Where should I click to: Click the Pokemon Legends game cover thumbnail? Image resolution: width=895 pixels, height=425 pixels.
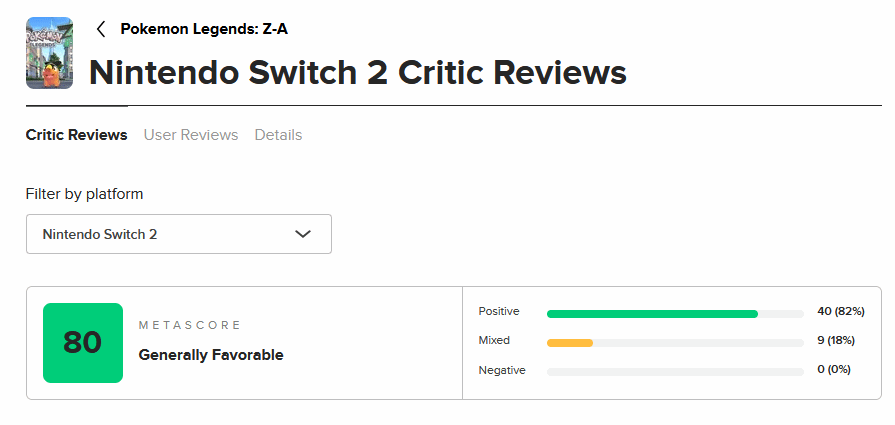click(49, 53)
